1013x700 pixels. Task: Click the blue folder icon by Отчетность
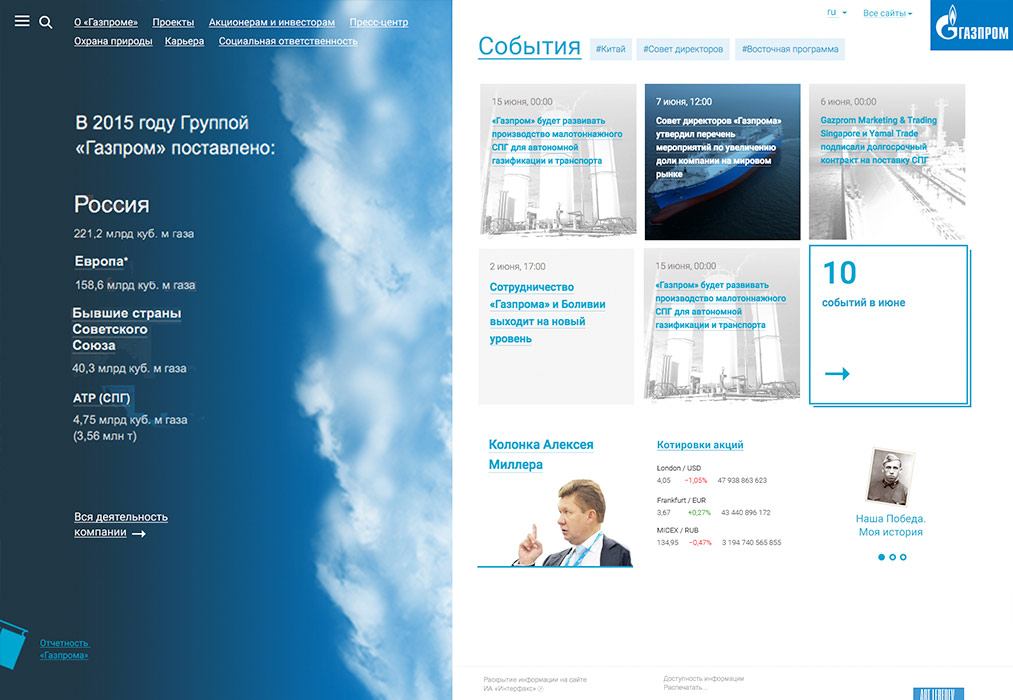[13, 641]
